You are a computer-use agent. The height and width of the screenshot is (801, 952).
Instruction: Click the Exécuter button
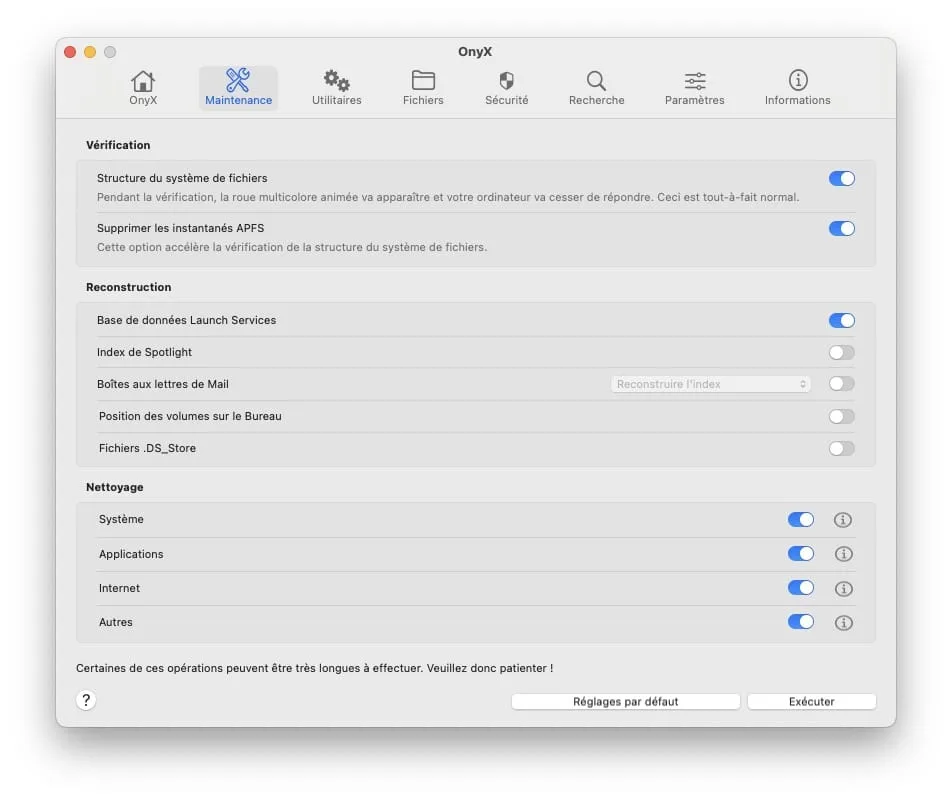click(811, 701)
